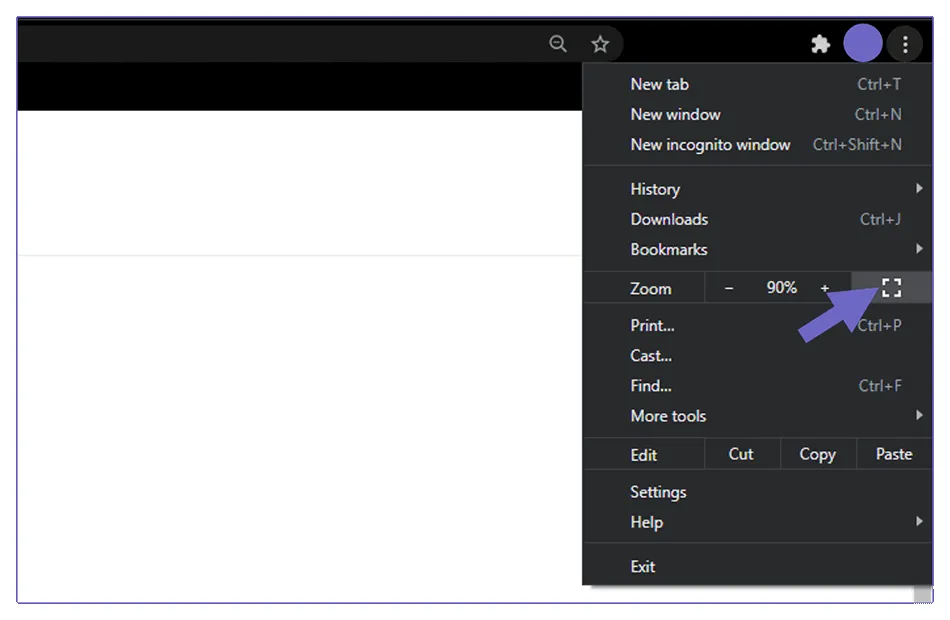Open Find... from the menu
The width and height of the screenshot is (950, 620).
pos(757,386)
